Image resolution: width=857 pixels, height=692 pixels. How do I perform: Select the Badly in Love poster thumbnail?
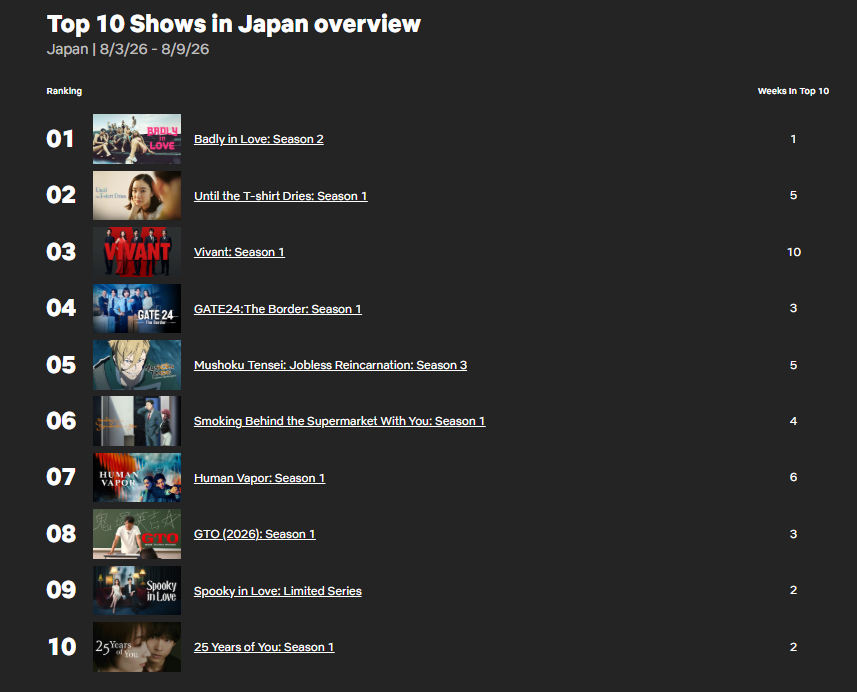137,139
